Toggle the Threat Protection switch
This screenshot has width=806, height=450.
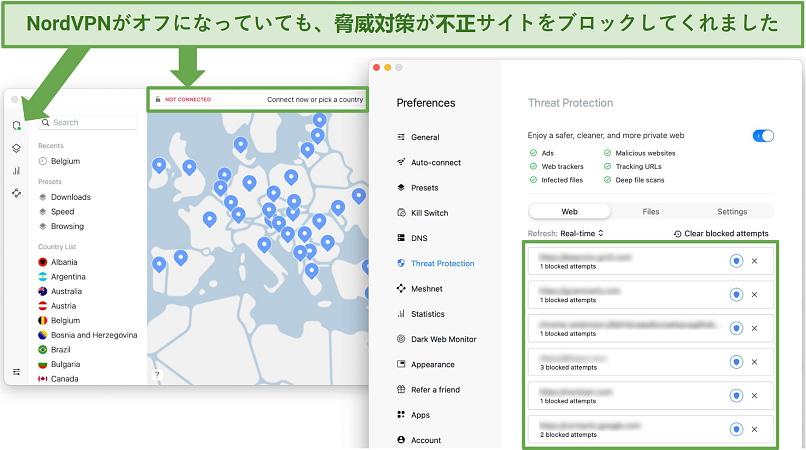tap(763, 136)
